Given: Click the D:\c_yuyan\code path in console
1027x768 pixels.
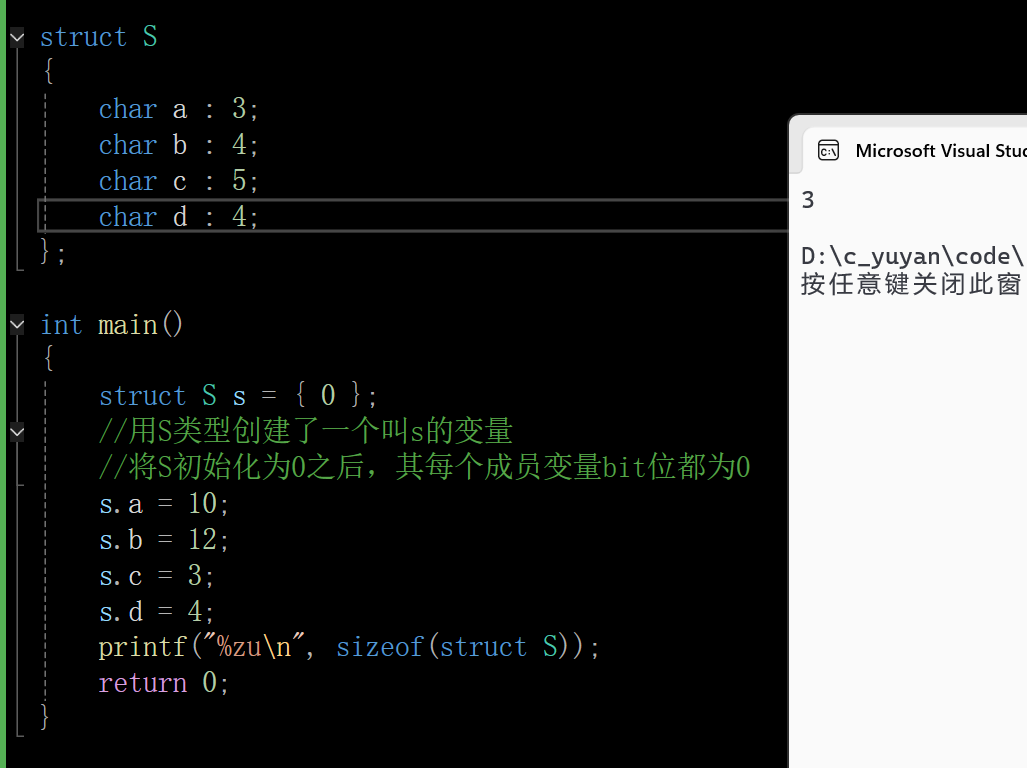Looking at the screenshot, I should point(912,256).
